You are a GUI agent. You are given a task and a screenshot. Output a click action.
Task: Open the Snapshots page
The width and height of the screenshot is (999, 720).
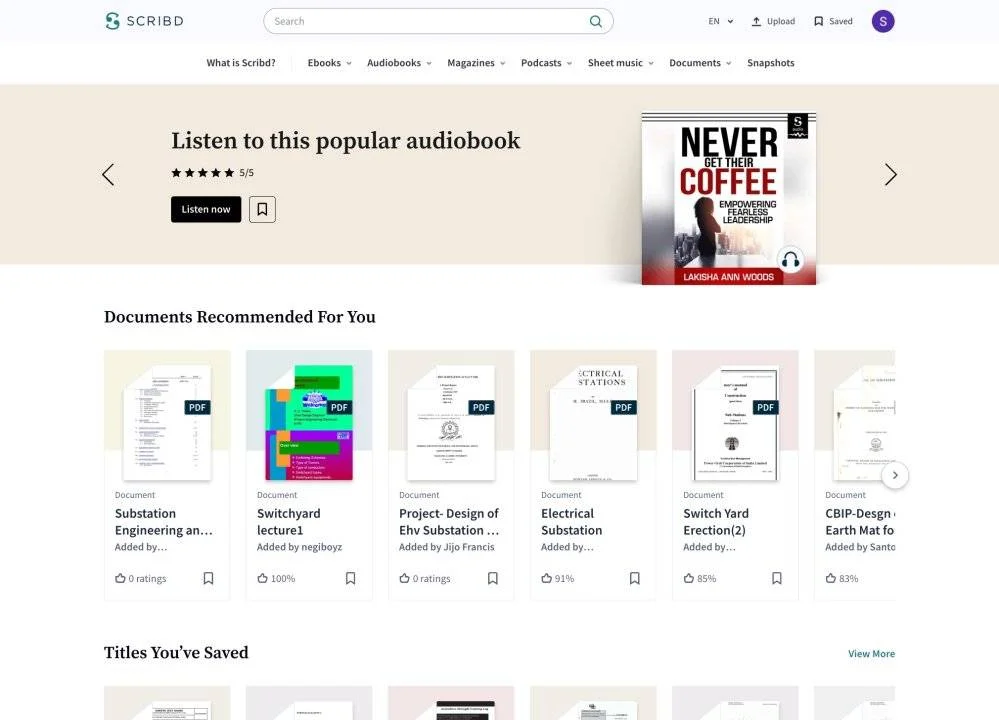click(770, 63)
